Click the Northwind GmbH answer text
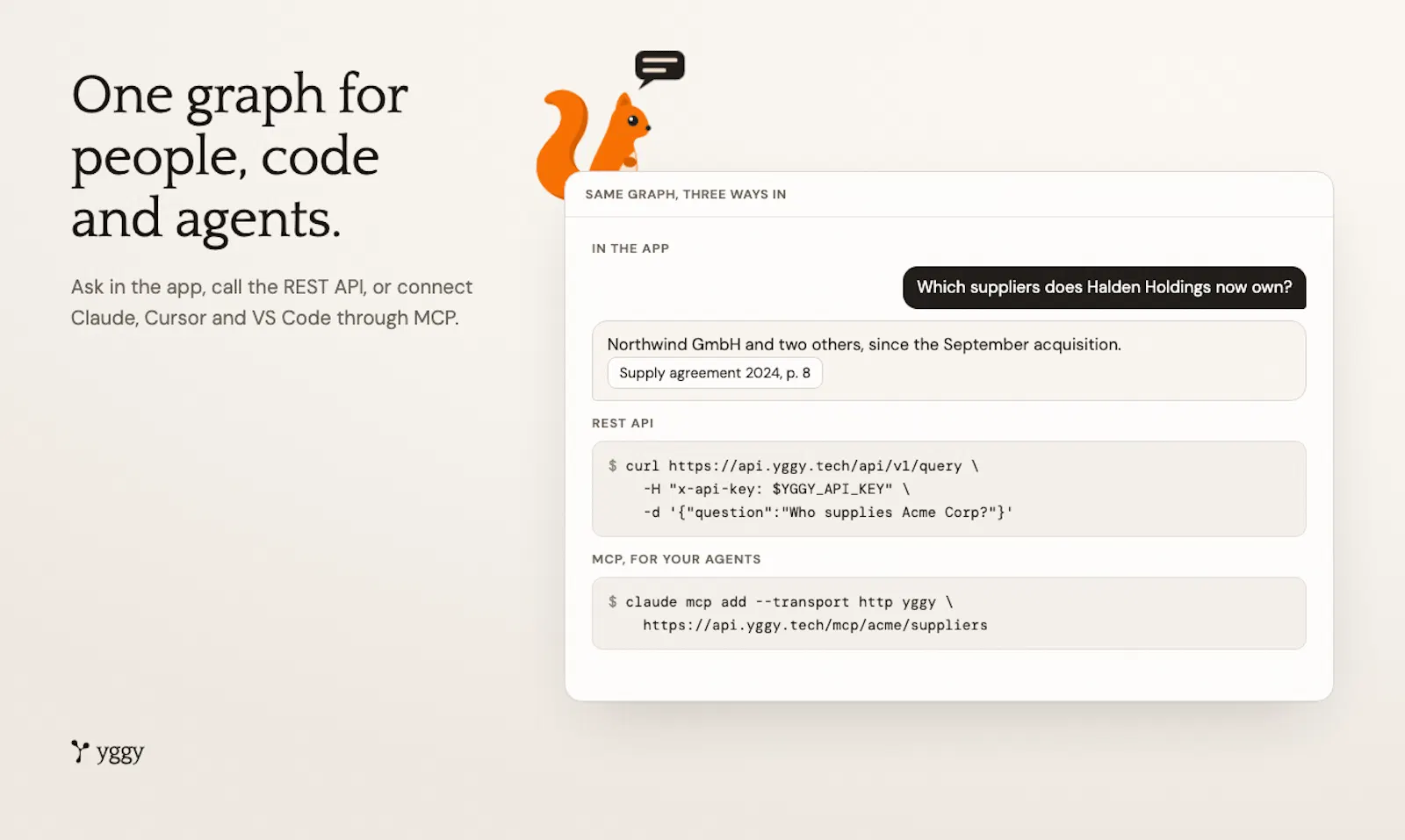The width and height of the screenshot is (1405, 840). coord(864,344)
